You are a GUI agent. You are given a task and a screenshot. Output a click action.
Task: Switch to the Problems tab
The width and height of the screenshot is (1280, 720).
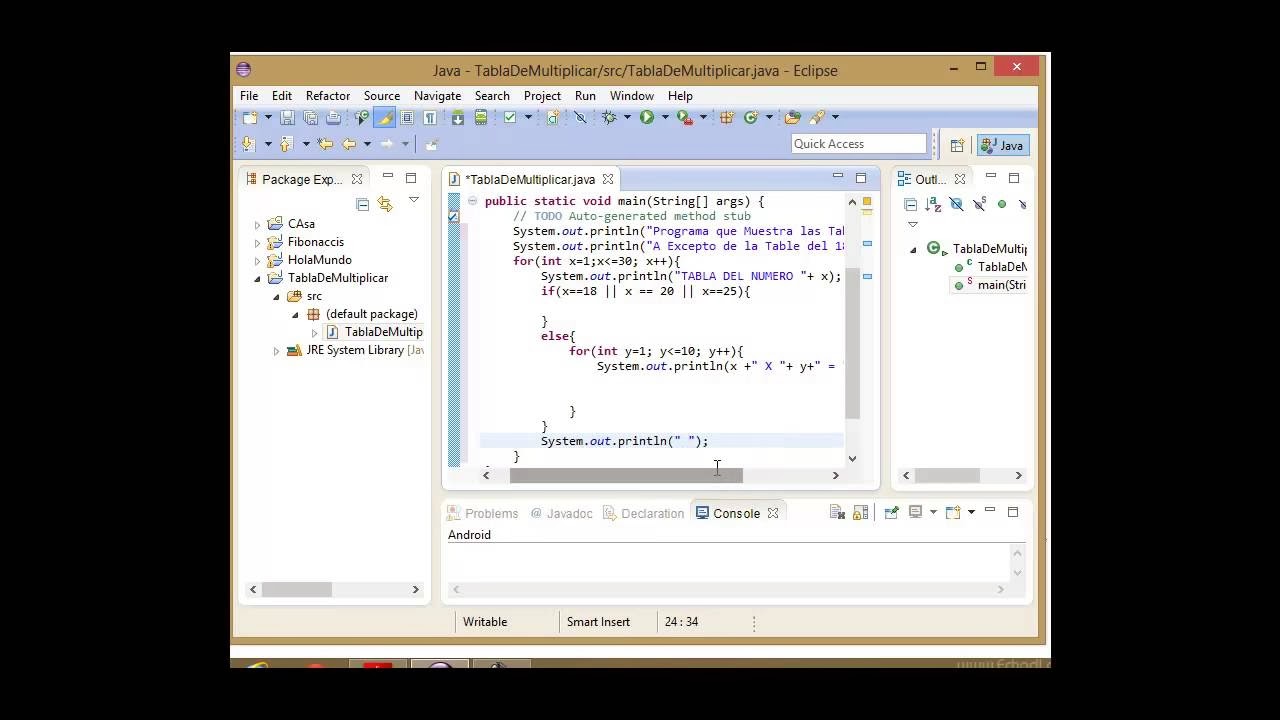[482, 513]
